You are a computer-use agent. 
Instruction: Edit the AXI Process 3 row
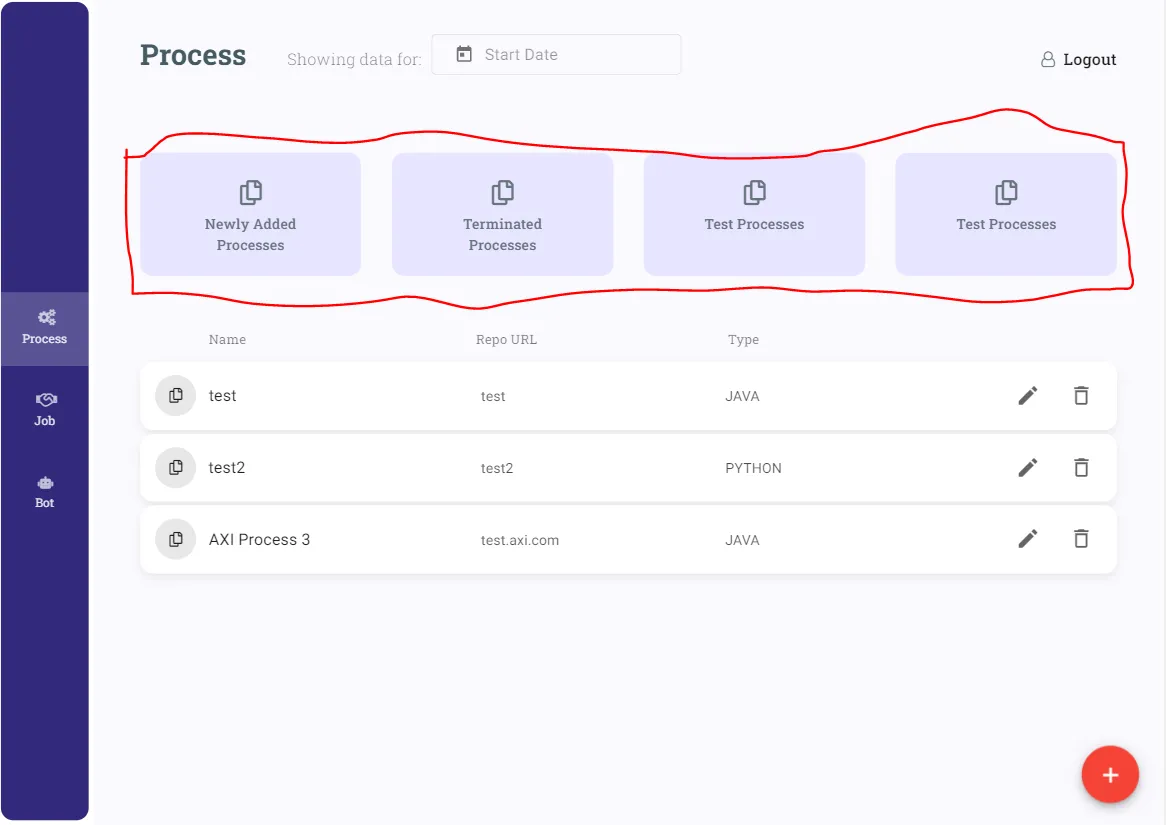[x=1028, y=540]
